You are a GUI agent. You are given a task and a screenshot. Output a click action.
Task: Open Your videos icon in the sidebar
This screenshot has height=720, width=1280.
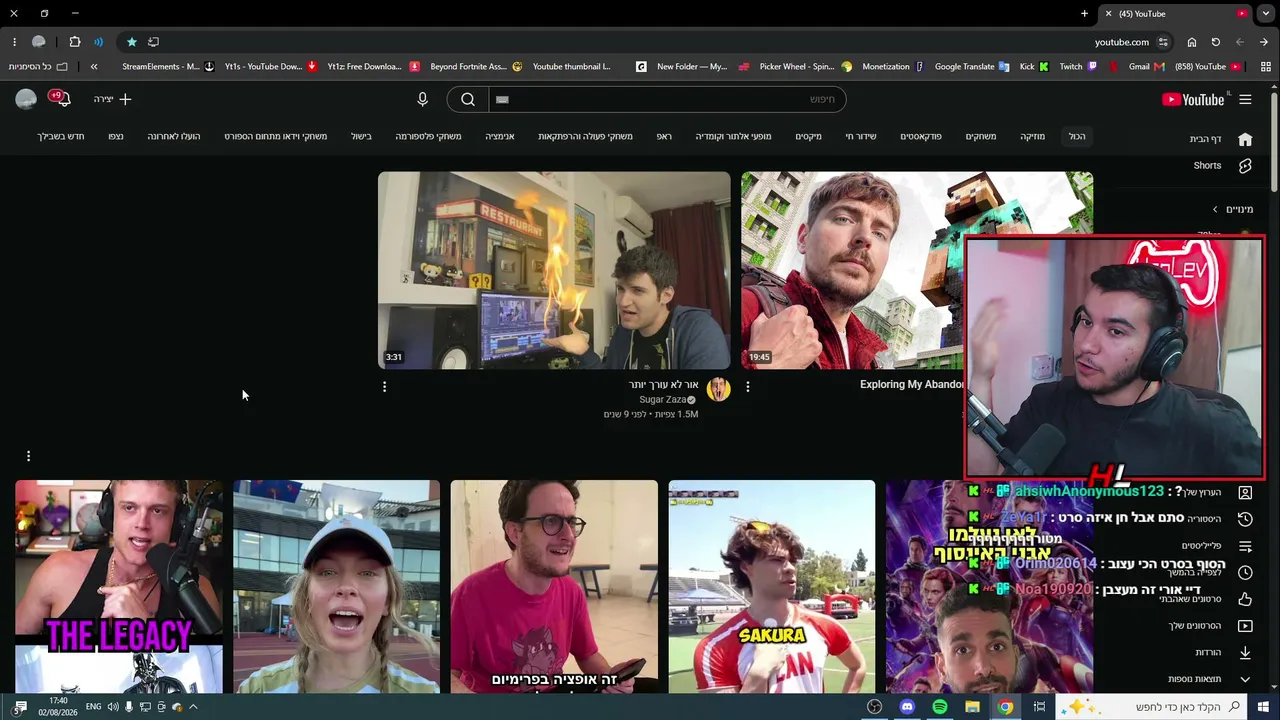pyautogui.click(x=1245, y=626)
